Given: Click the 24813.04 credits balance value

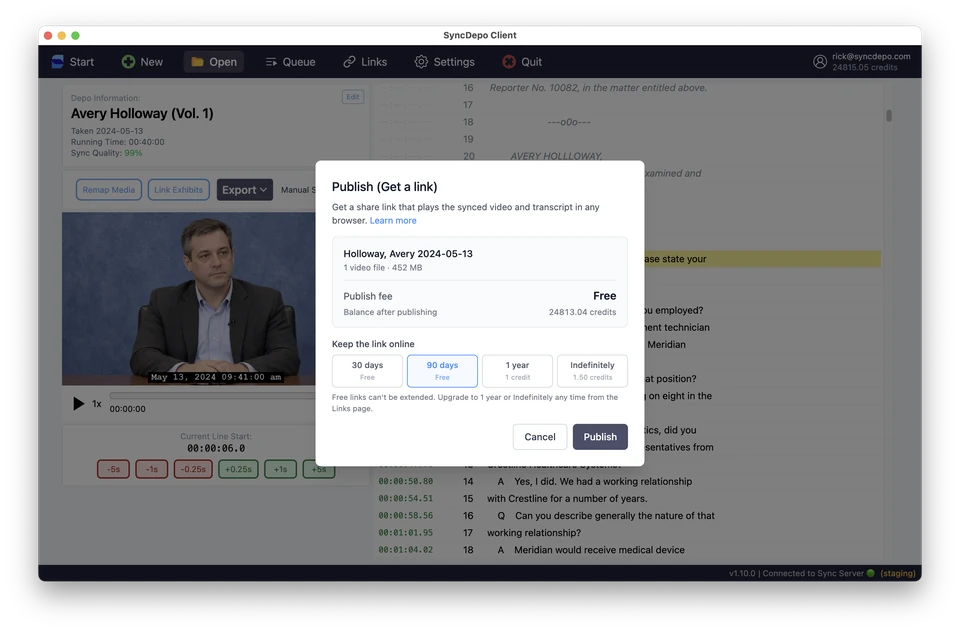Looking at the screenshot, I should click(x=582, y=312).
